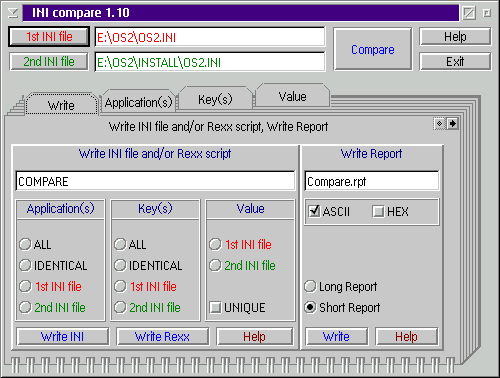The height and width of the screenshot is (378, 500).
Task: Edit the first INI file path field
Action: click(210, 37)
